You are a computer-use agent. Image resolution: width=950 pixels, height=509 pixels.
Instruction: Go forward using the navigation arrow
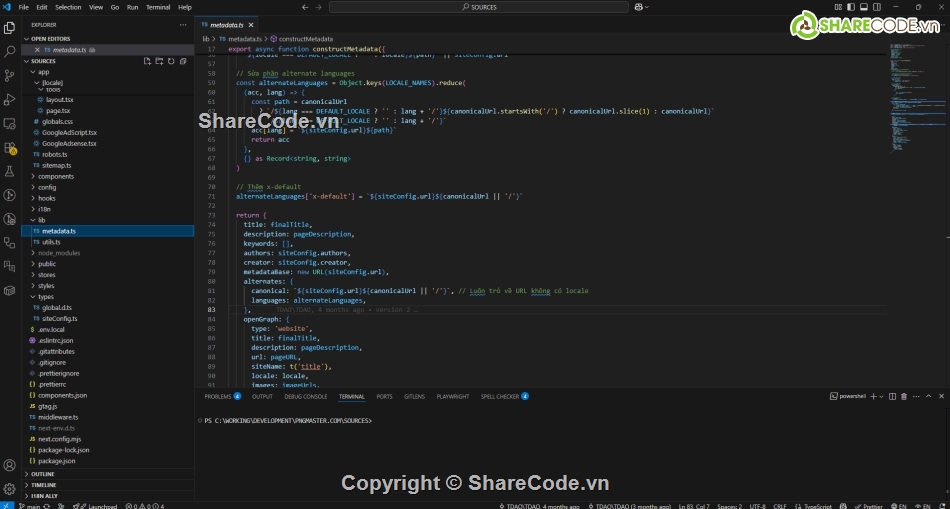click(x=319, y=7)
